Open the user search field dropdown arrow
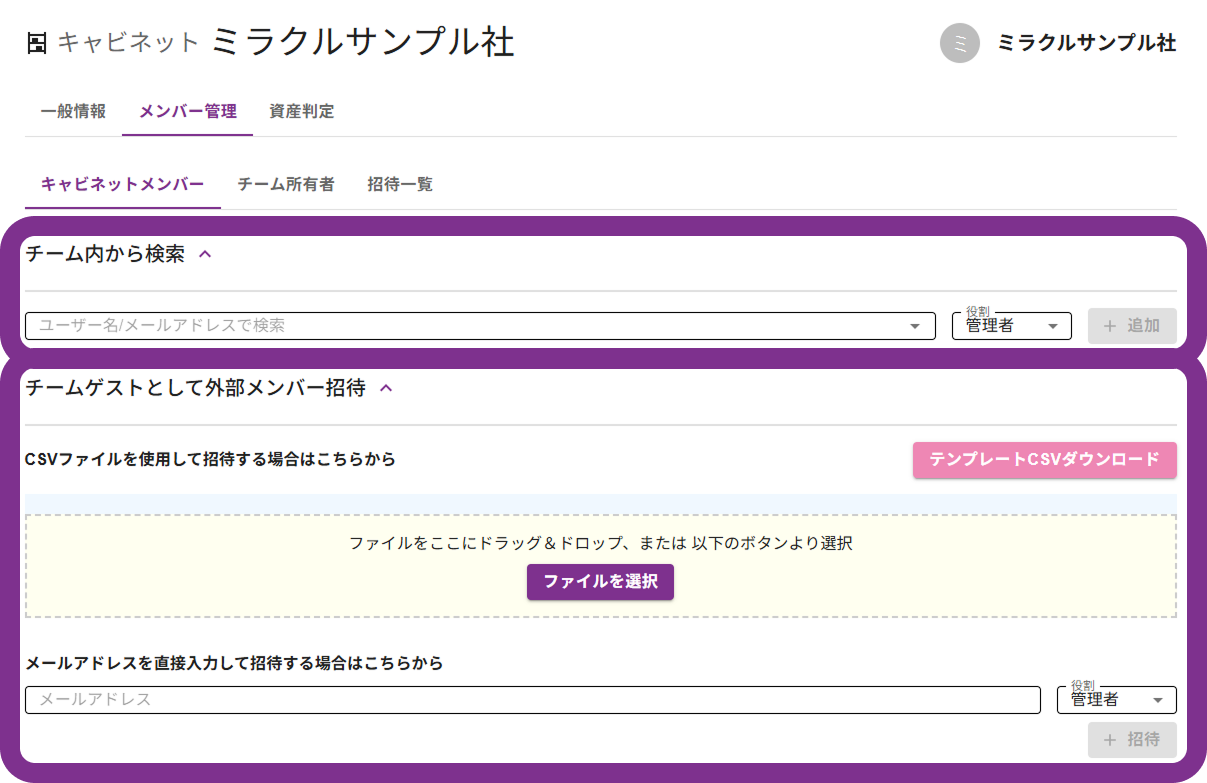 [x=914, y=326]
